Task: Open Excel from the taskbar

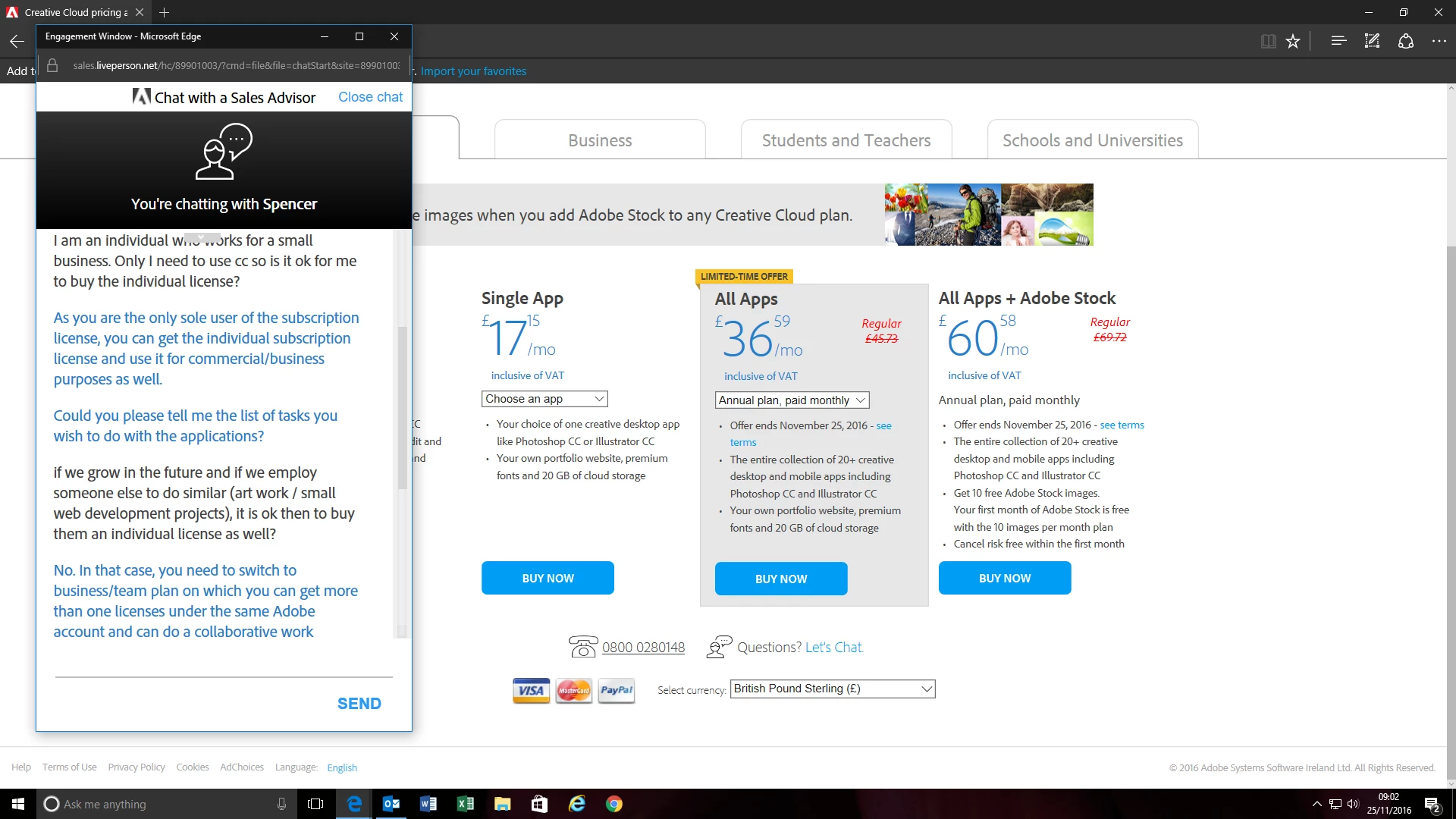Action: pos(465,804)
